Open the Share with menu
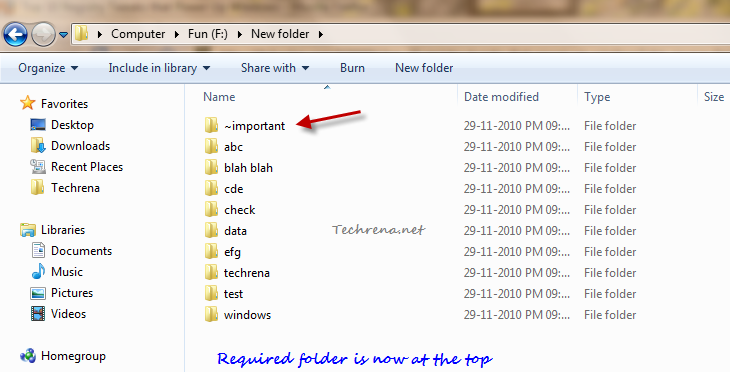Viewport: 730px width, 372px height. [x=275, y=68]
